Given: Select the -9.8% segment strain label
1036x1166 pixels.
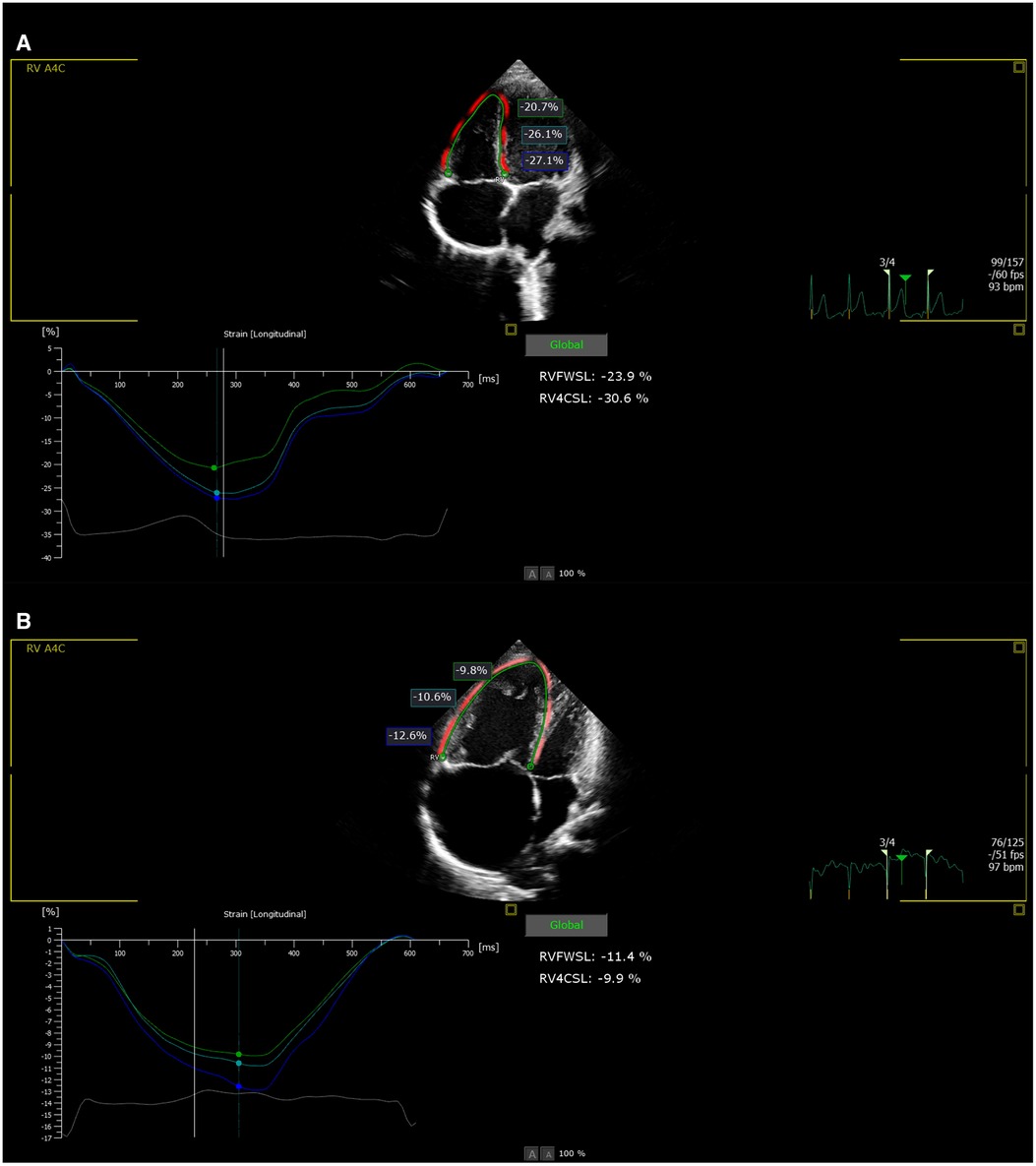Looking at the screenshot, I should pos(471,671).
